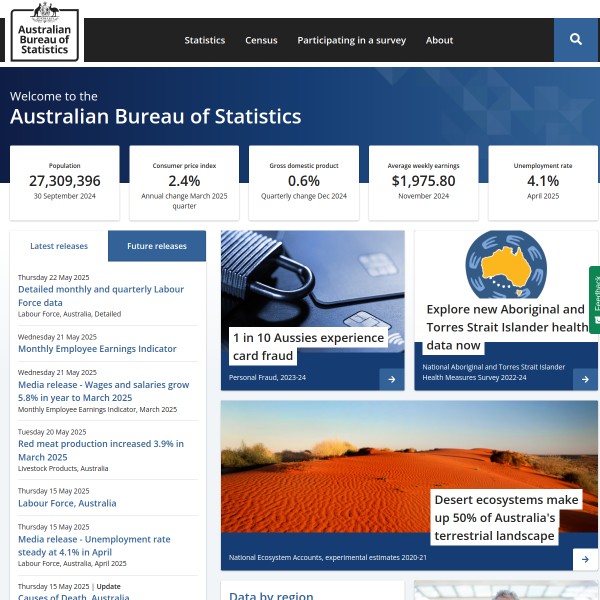Select the Latest releases tab
This screenshot has height=600, width=600.
pyautogui.click(x=59, y=246)
